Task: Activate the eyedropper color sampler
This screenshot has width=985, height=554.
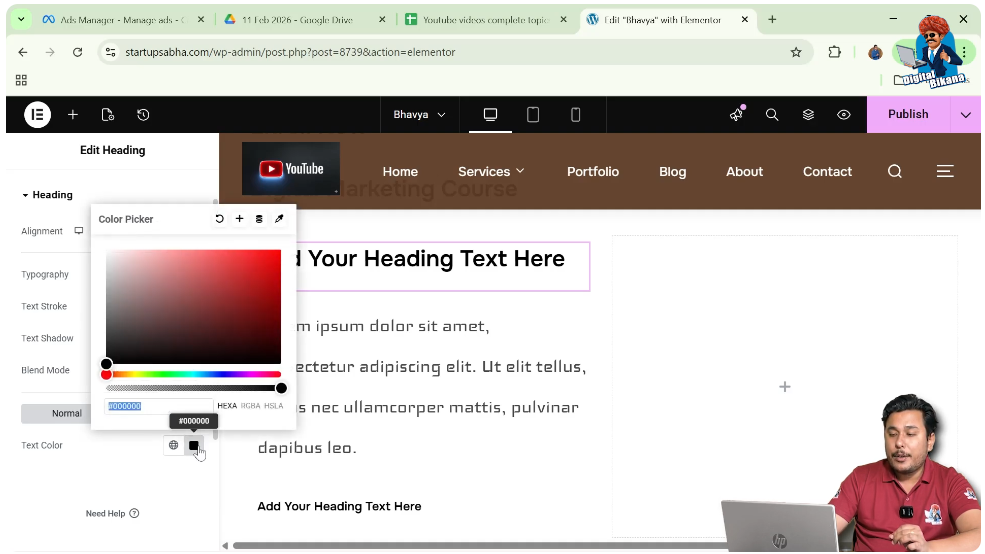Action: point(279,219)
